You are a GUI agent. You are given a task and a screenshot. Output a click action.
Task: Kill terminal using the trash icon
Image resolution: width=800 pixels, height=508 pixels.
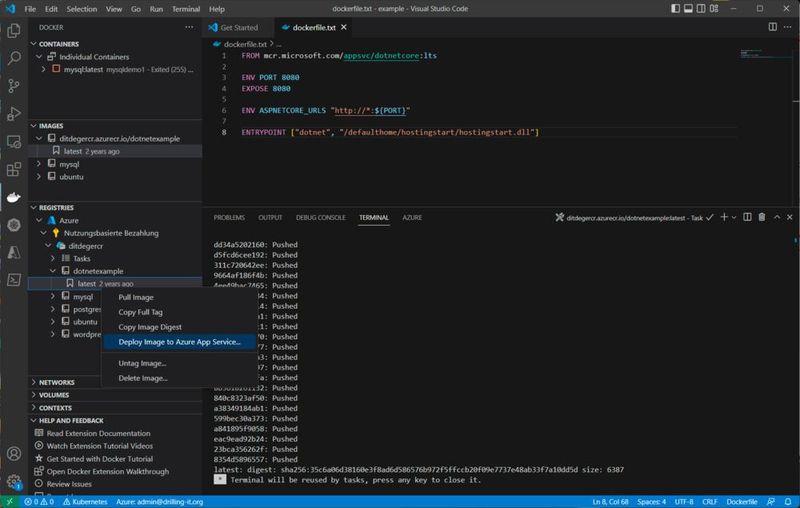761,217
